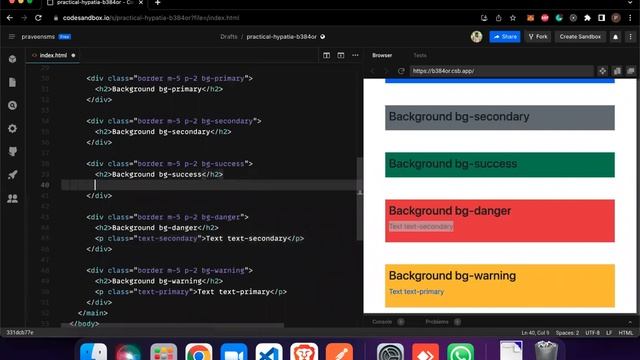Image resolution: width=640 pixels, height=360 pixels.
Task: Open the notifications bell
Action: pyautogui.click(x=616, y=37)
